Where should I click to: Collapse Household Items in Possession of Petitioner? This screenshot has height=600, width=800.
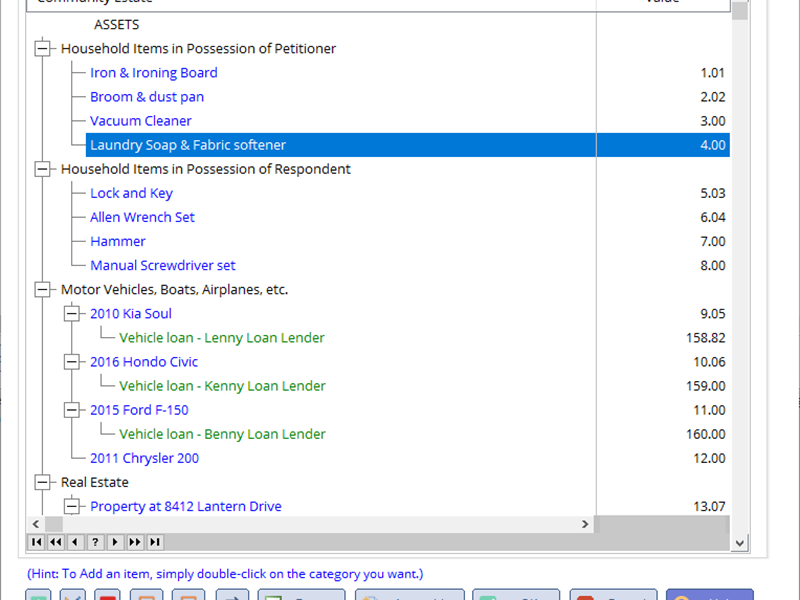coord(42,49)
